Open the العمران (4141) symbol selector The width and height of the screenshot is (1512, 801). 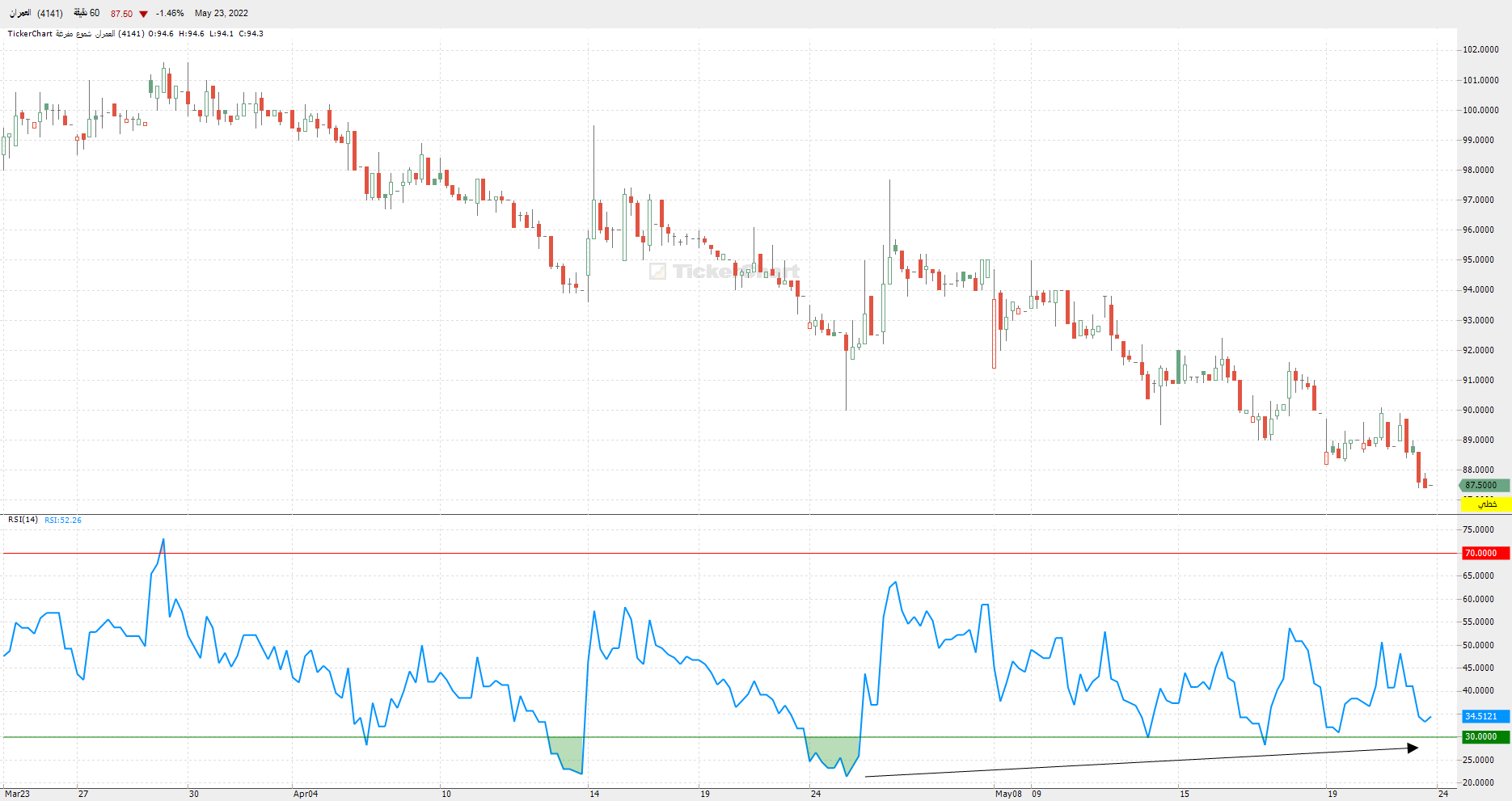pyautogui.click(x=36, y=13)
